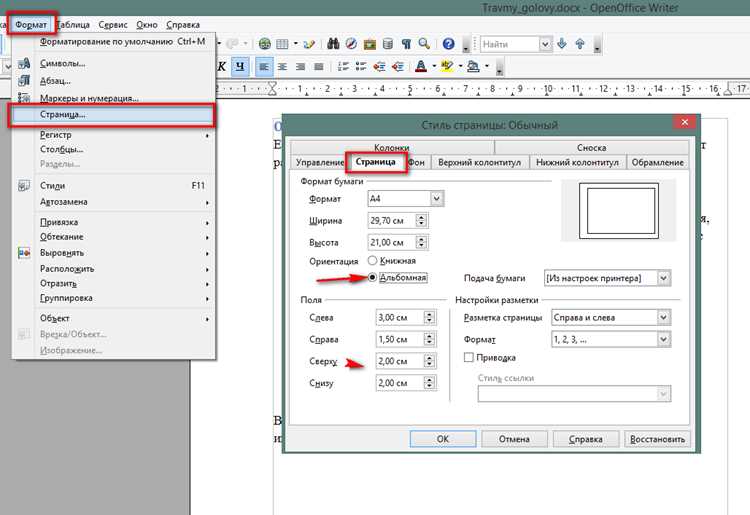
Task: Expand the Background Color dropdown arrow
Action: click(x=486, y=66)
